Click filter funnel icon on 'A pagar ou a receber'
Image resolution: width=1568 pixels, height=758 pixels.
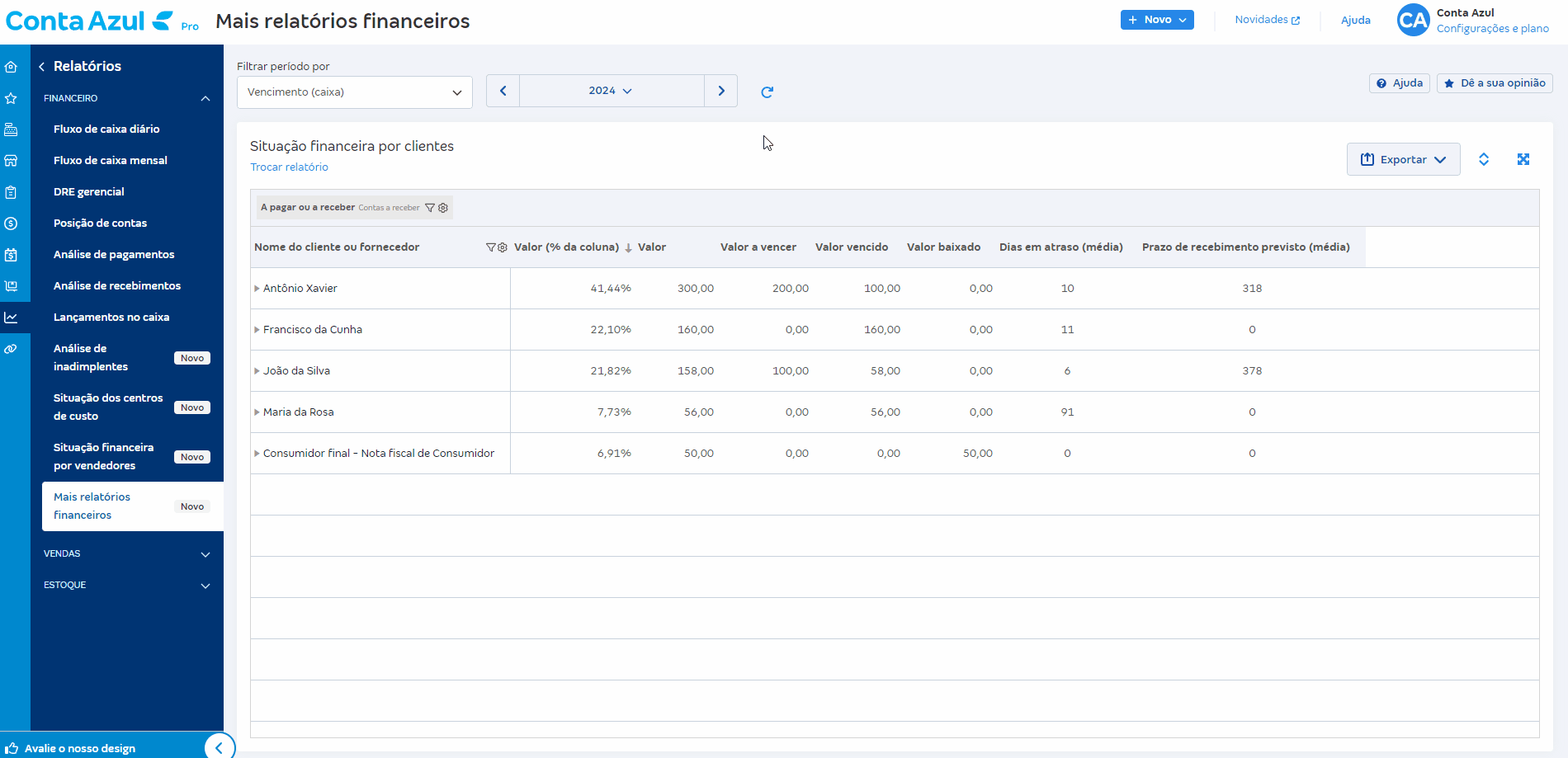(x=429, y=208)
